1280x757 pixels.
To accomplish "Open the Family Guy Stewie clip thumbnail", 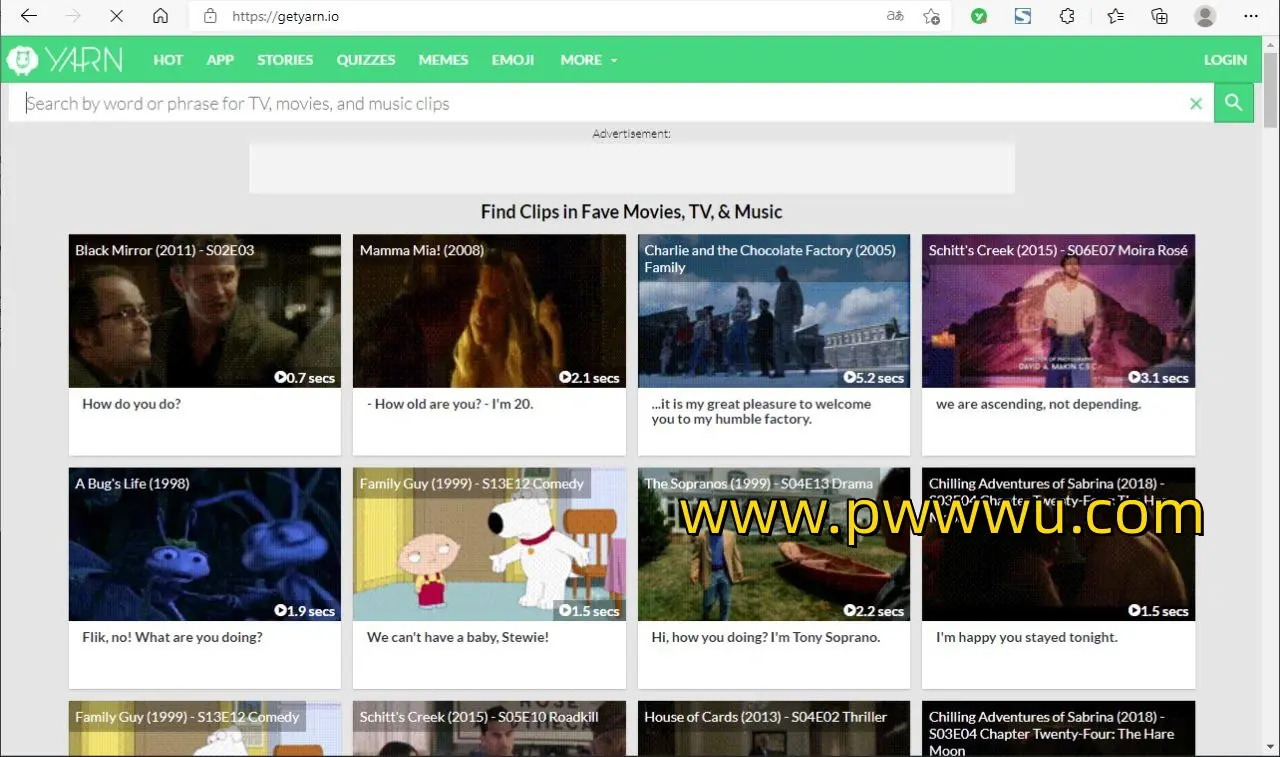I will click(x=489, y=545).
